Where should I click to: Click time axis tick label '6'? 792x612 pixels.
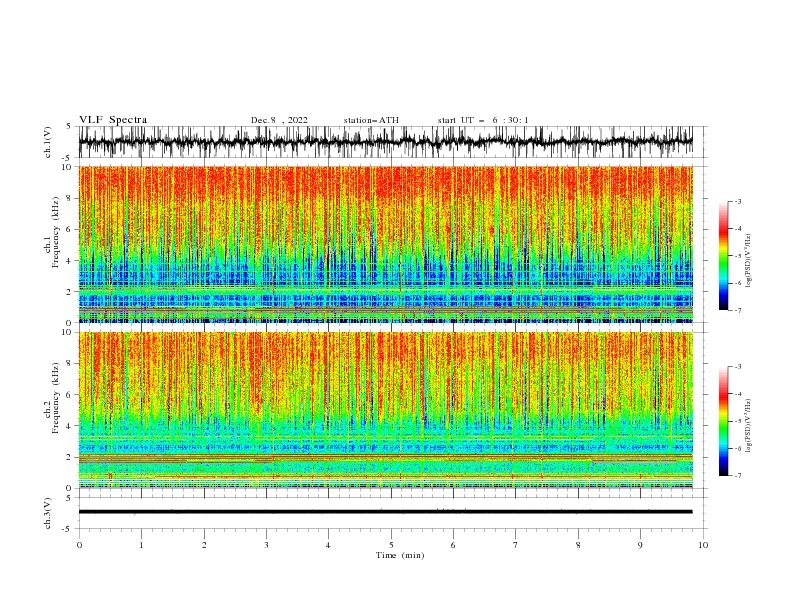(453, 545)
